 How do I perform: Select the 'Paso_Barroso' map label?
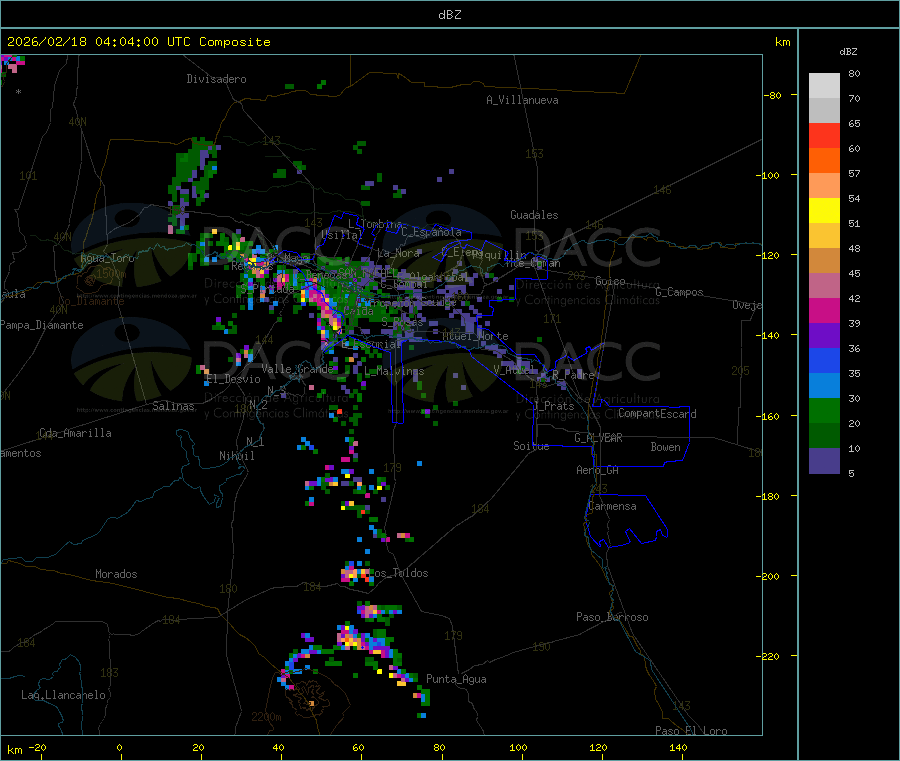pos(612,617)
